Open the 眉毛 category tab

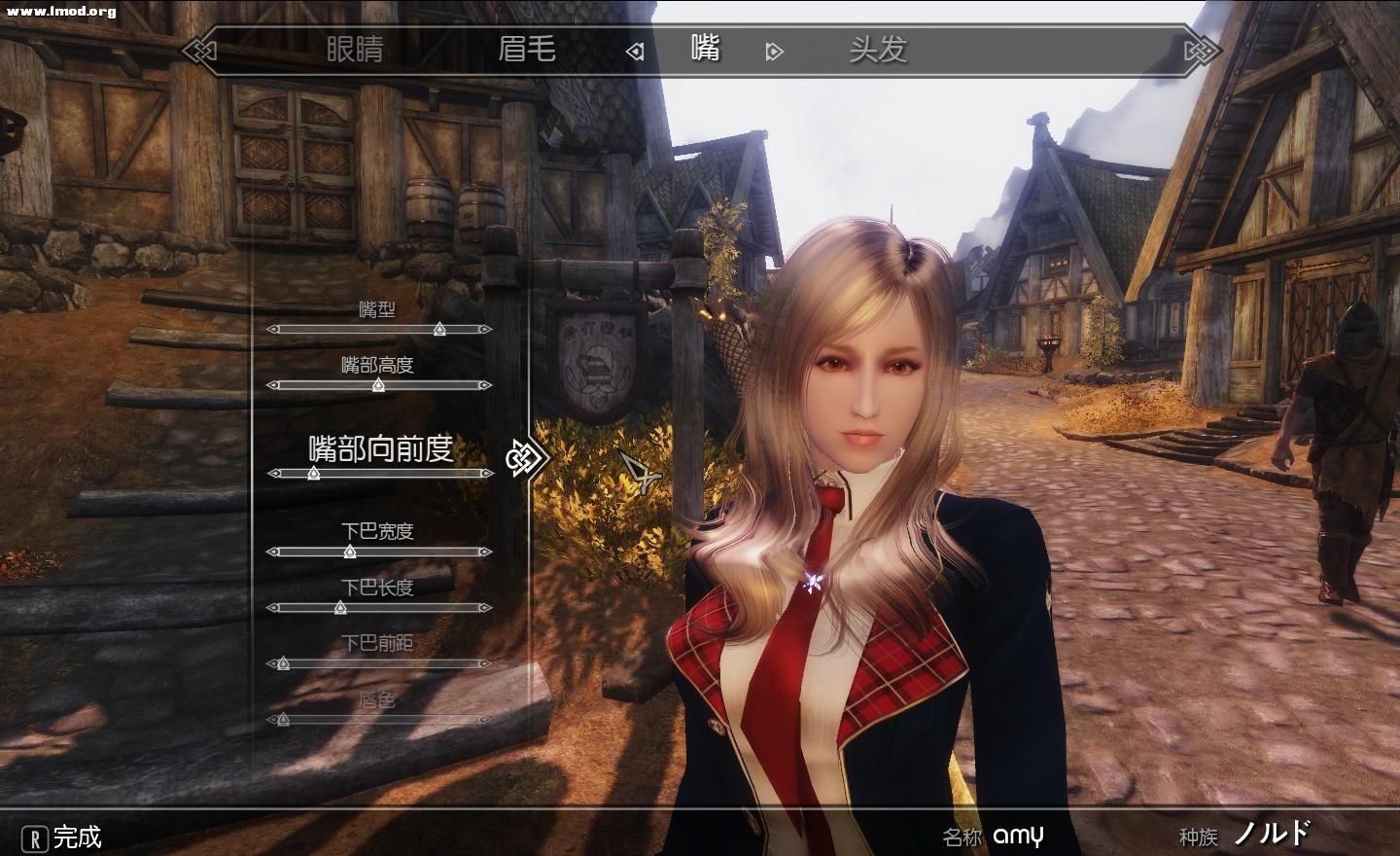527,49
